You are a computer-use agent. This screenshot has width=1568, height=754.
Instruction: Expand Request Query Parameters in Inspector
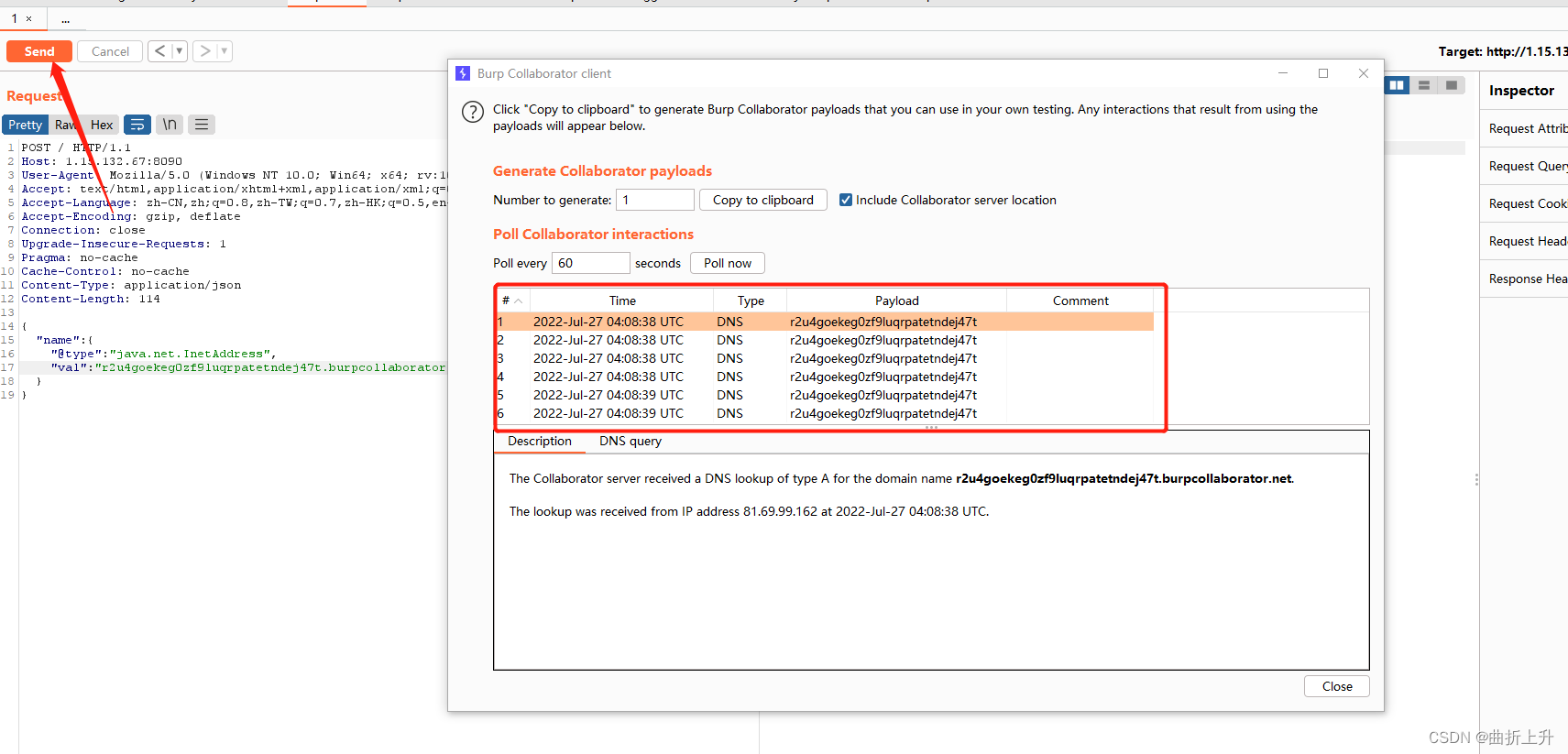(x=1525, y=166)
